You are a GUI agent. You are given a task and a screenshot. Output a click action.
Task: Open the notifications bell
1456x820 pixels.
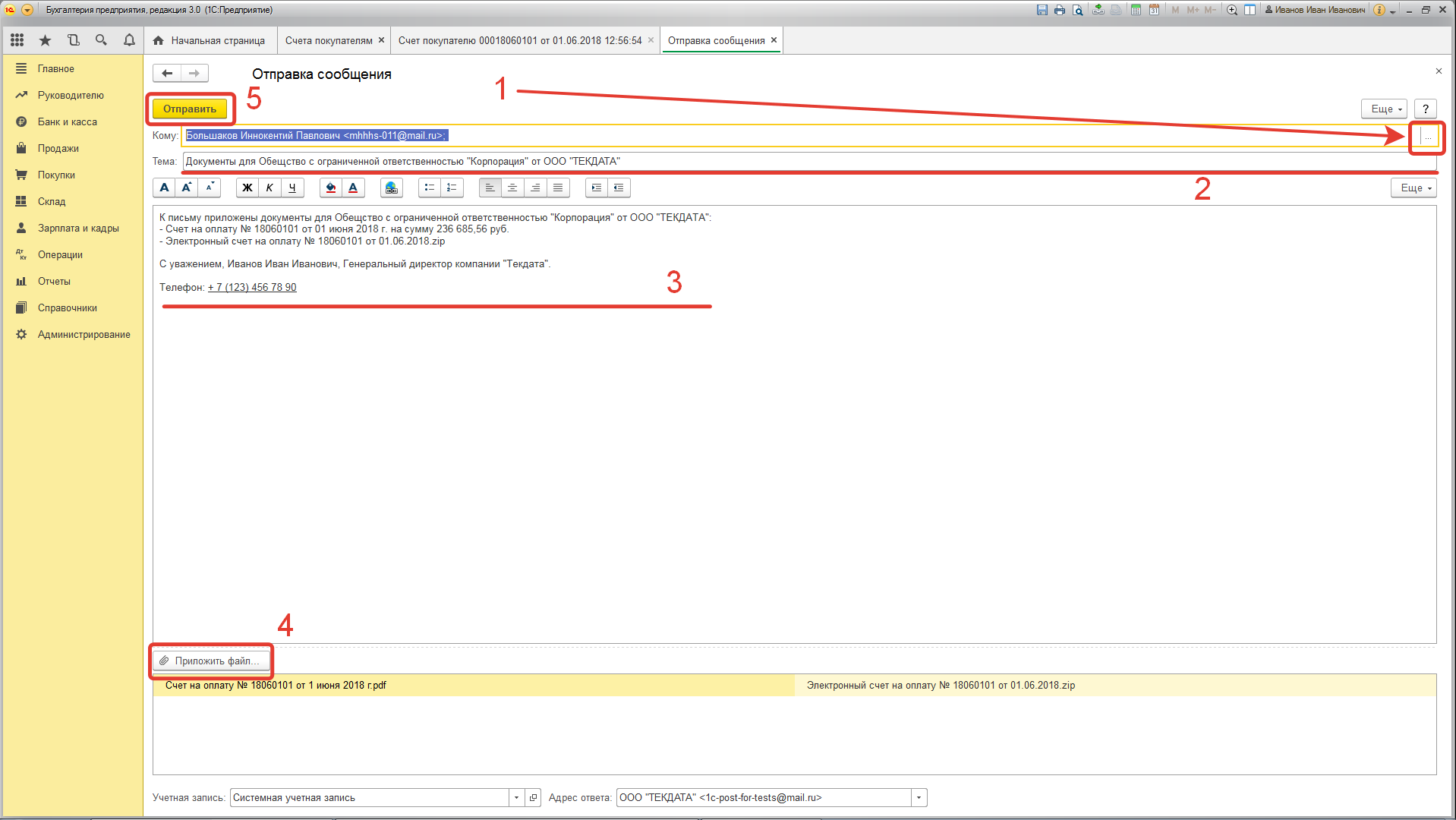tap(129, 40)
